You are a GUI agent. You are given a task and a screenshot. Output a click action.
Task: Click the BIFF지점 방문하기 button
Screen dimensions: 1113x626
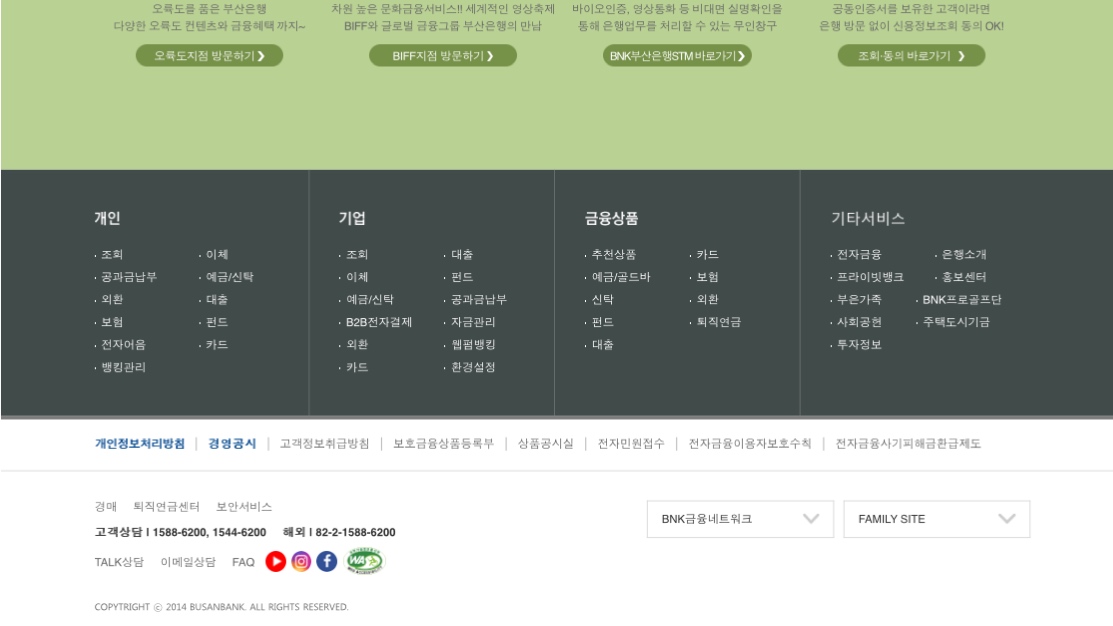(x=443, y=55)
